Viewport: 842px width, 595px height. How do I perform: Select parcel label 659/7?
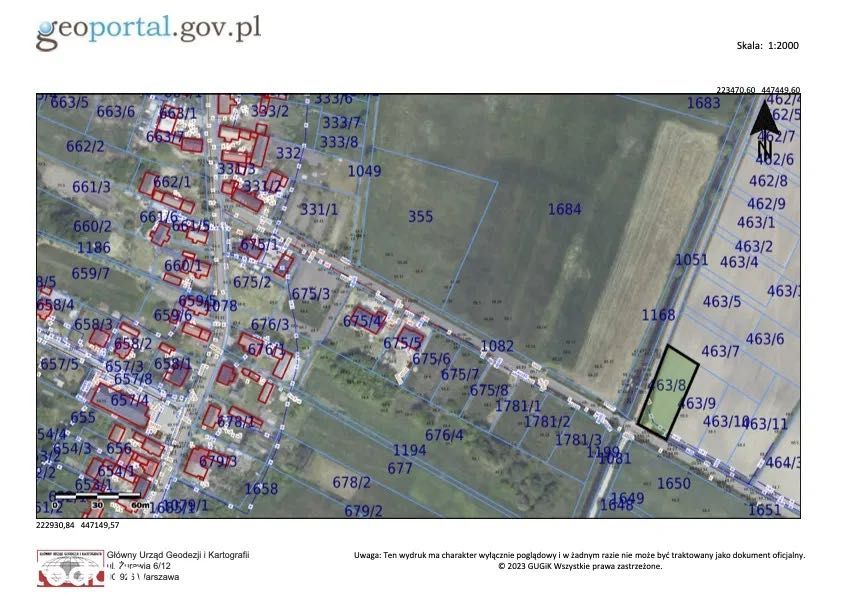[x=90, y=273]
